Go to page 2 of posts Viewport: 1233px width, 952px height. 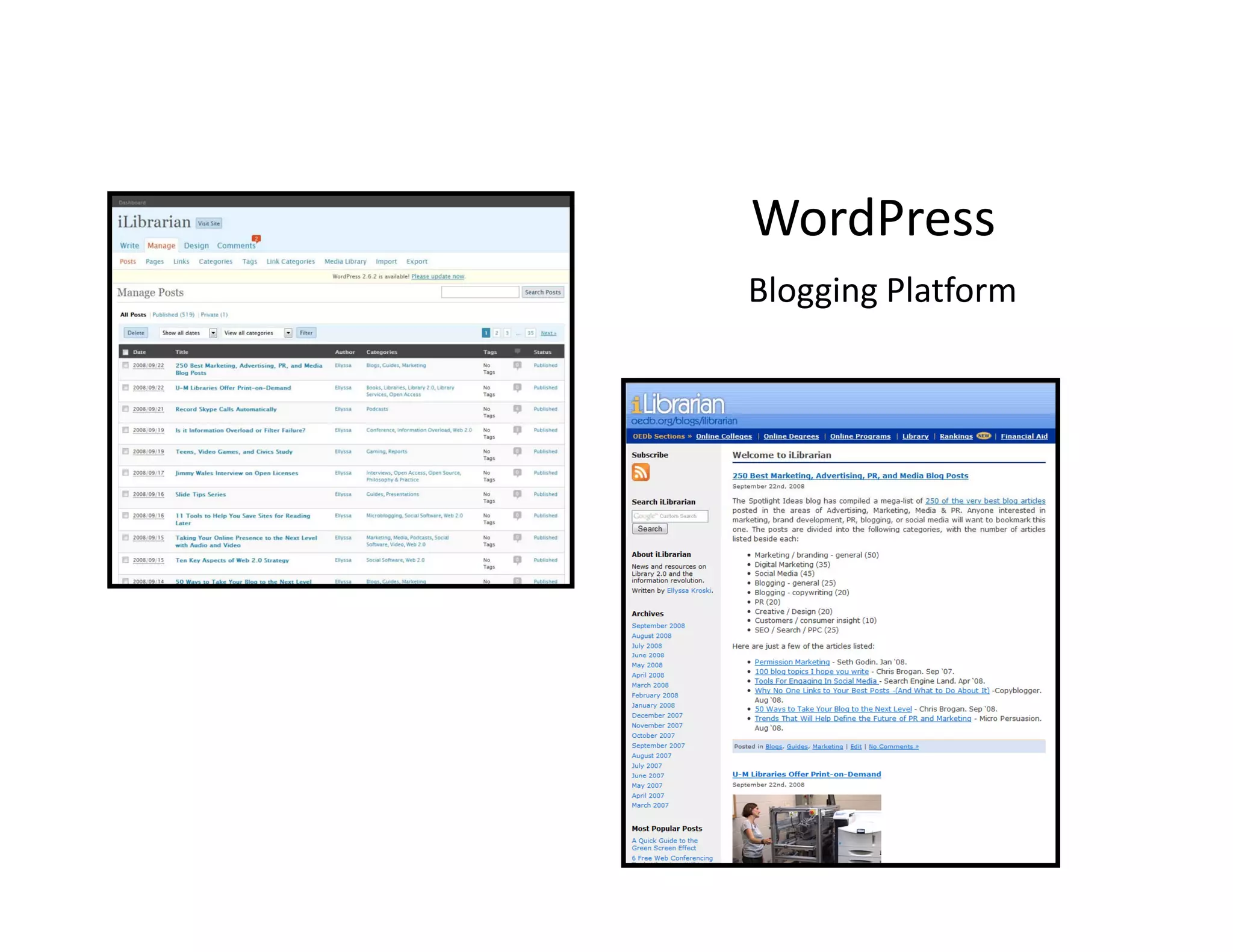pos(497,333)
